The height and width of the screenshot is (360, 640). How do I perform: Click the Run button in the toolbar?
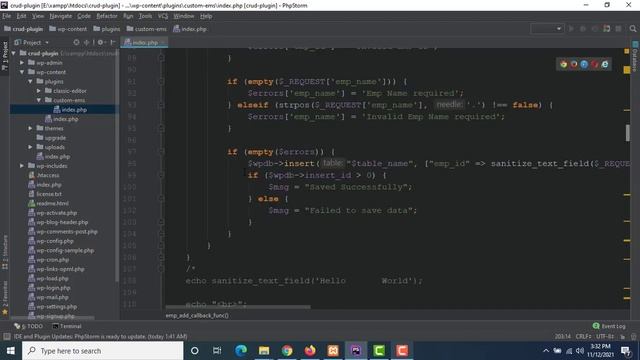(571, 29)
